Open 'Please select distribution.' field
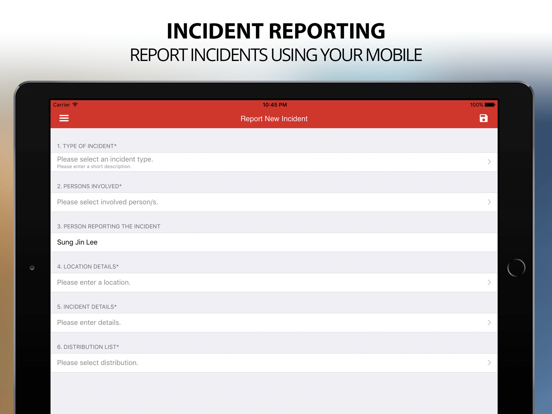This screenshot has height=414, width=552. click(274, 363)
